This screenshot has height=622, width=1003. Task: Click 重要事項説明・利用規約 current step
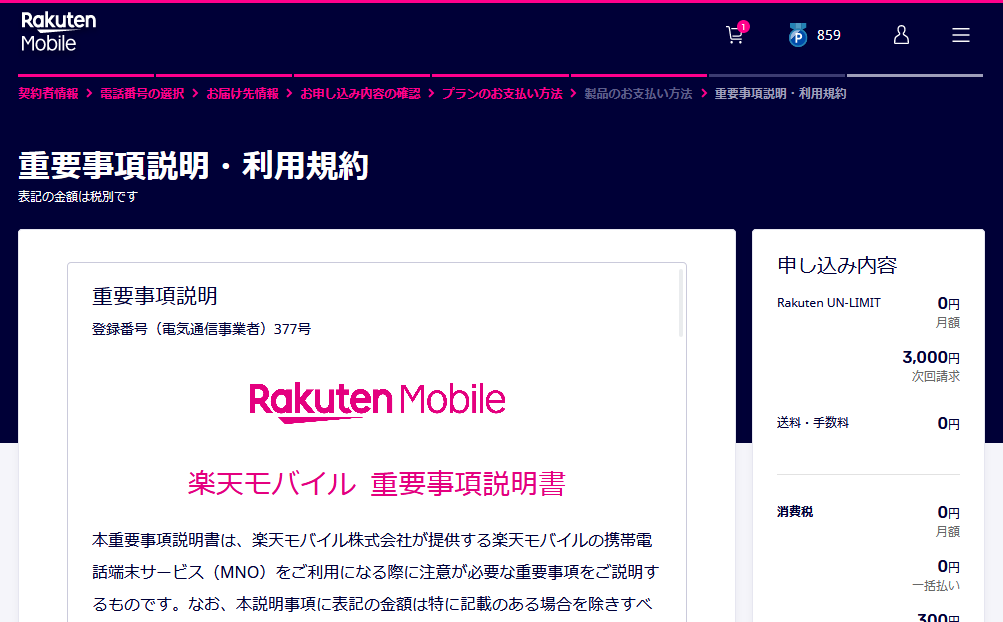click(780, 93)
